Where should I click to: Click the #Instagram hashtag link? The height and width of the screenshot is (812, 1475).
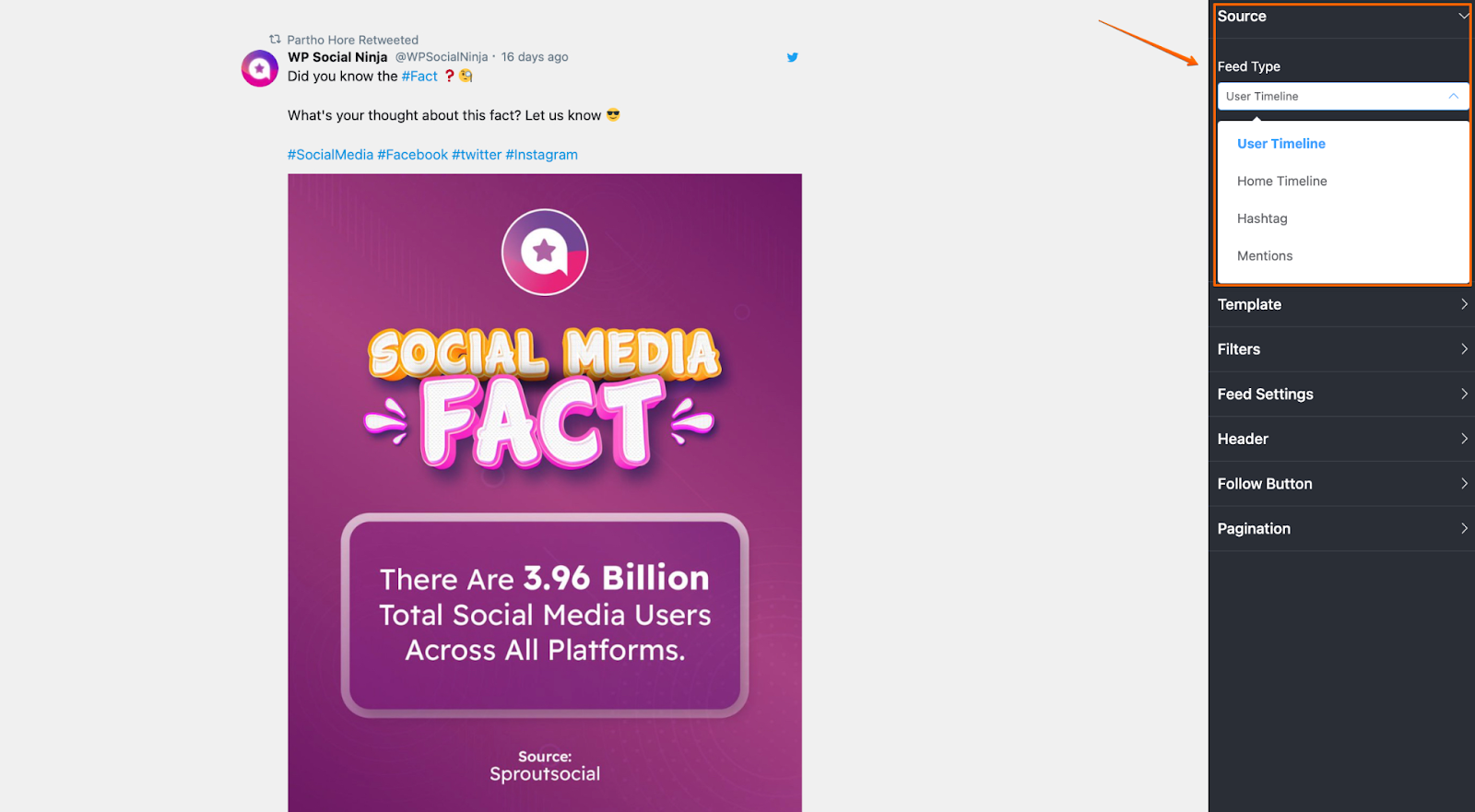541,155
